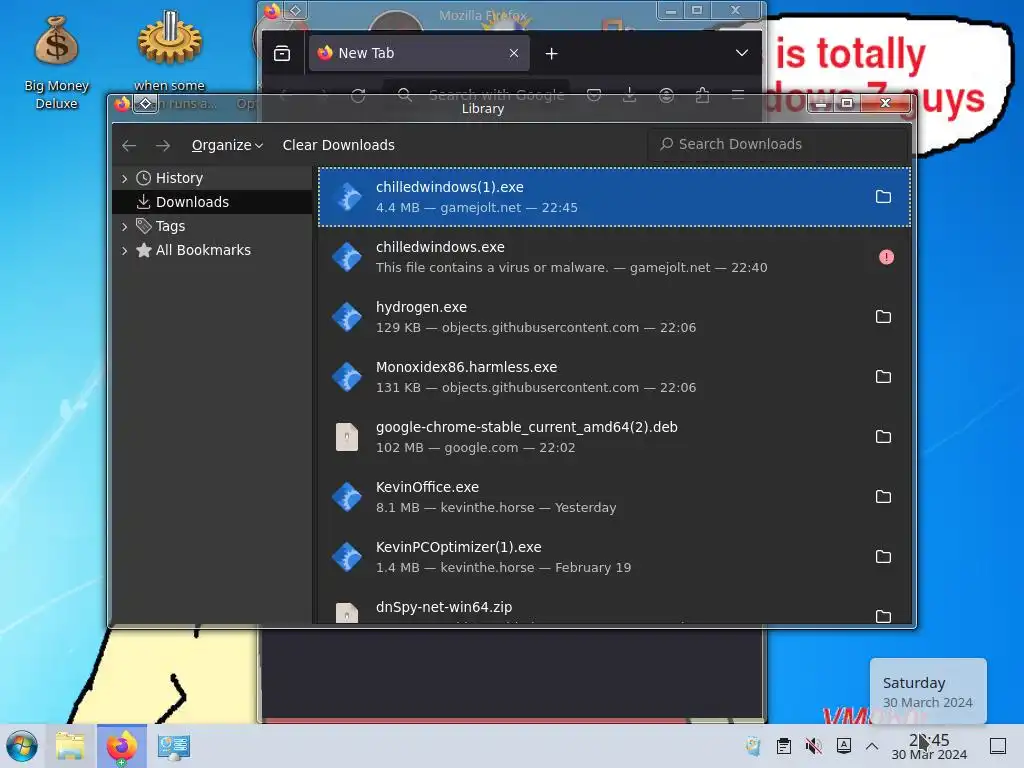Focus the Search Downloads field
Screen dimensions: 1024x768
click(778, 144)
